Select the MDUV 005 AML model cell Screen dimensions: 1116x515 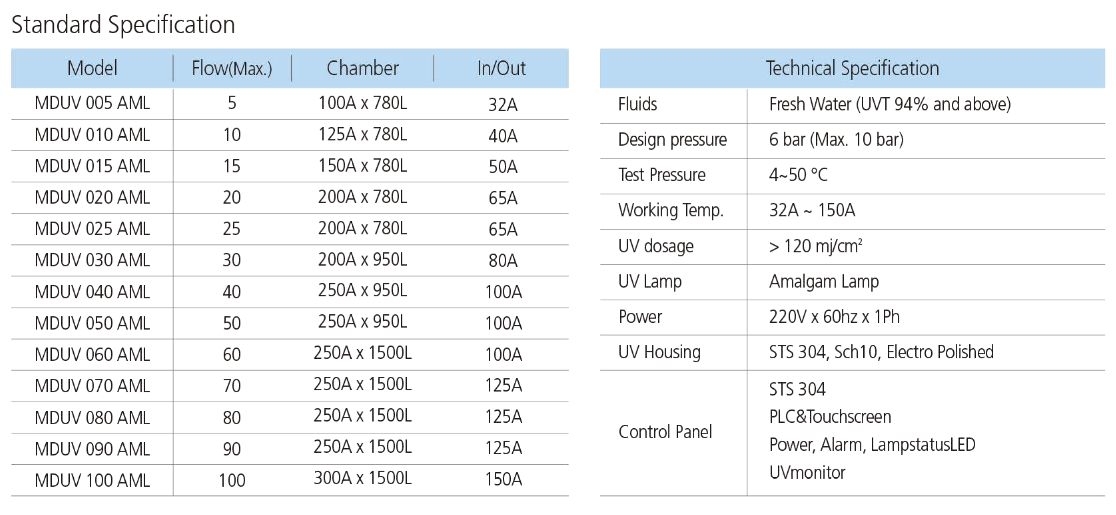coord(92,104)
